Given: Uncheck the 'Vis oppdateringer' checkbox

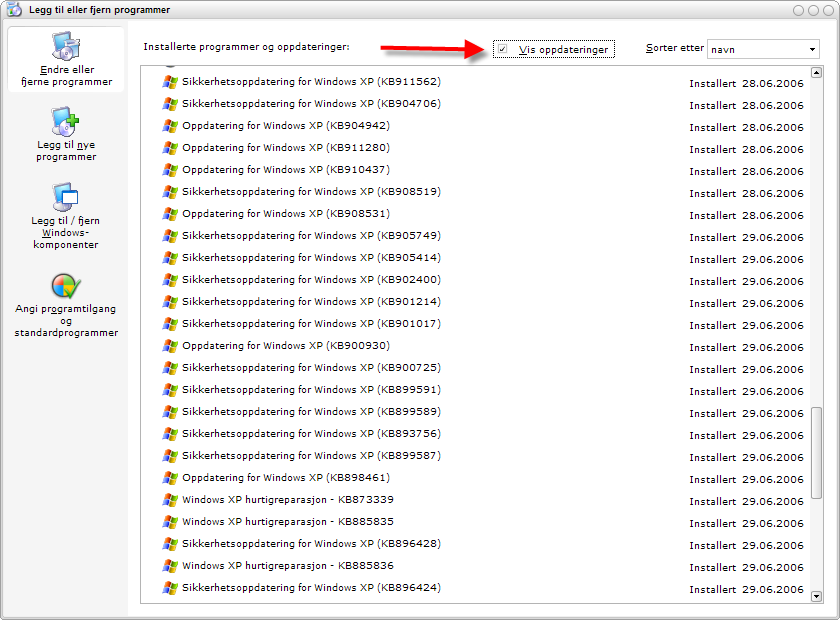Looking at the screenshot, I should 502,49.
